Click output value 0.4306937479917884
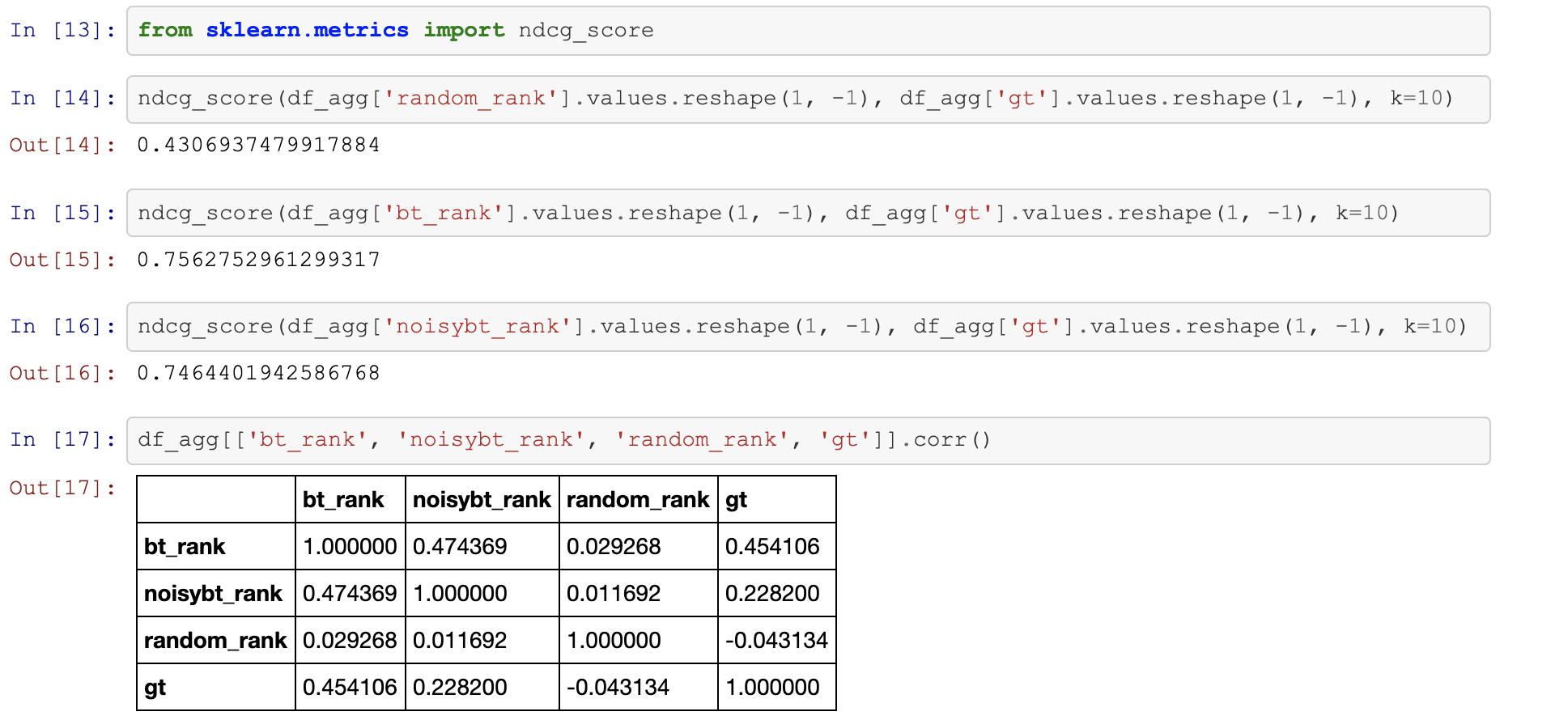 (258, 145)
